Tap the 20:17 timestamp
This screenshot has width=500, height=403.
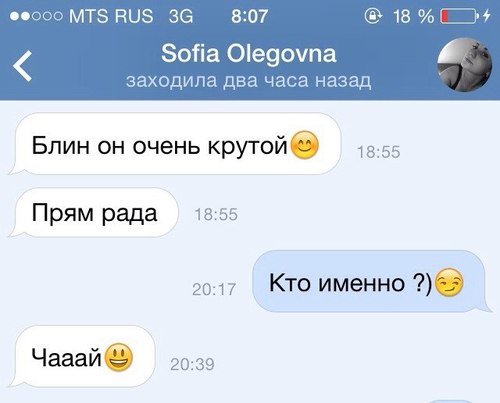pyautogui.click(x=214, y=289)
